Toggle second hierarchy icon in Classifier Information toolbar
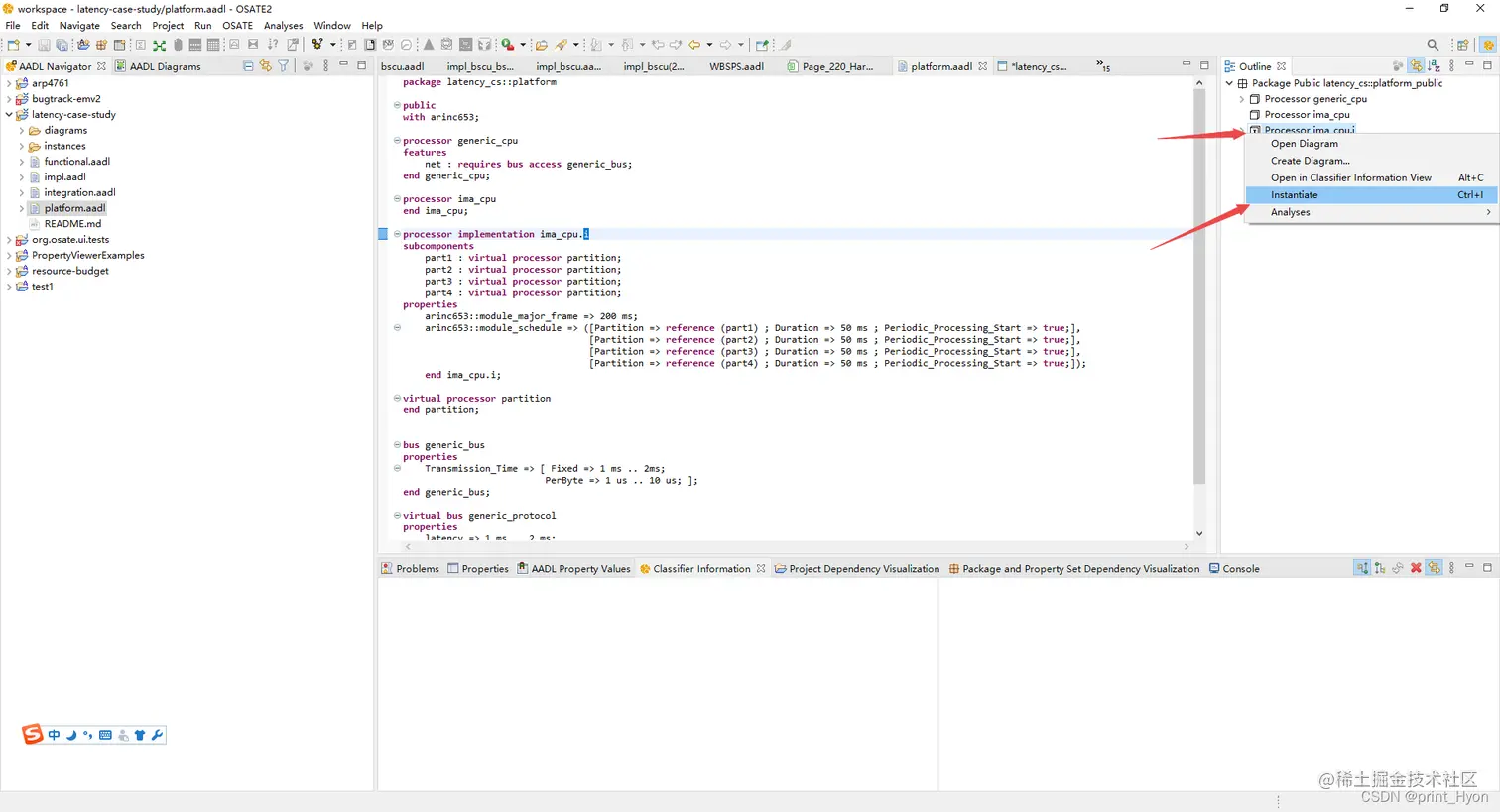 click(1380, 568)
